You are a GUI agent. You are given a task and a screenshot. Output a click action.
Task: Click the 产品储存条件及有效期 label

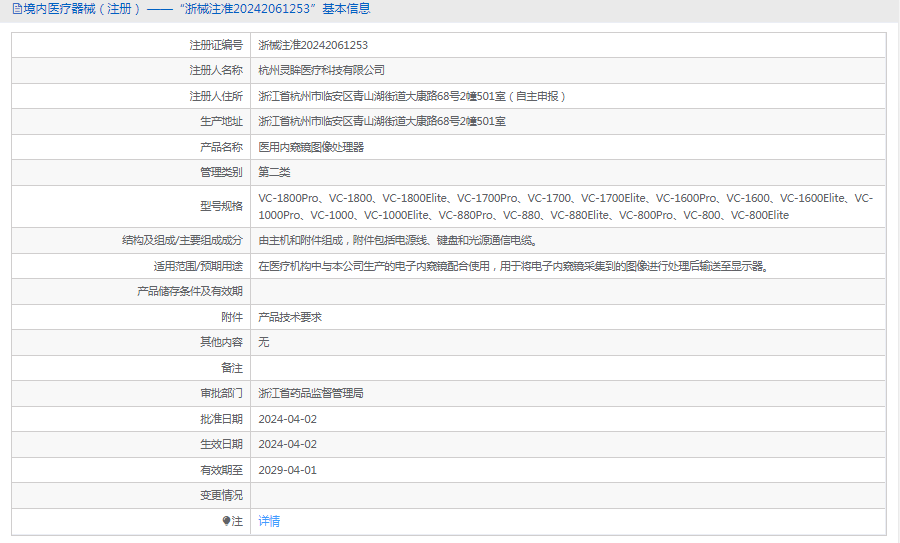pyautogui.click(x=190, y=292)
